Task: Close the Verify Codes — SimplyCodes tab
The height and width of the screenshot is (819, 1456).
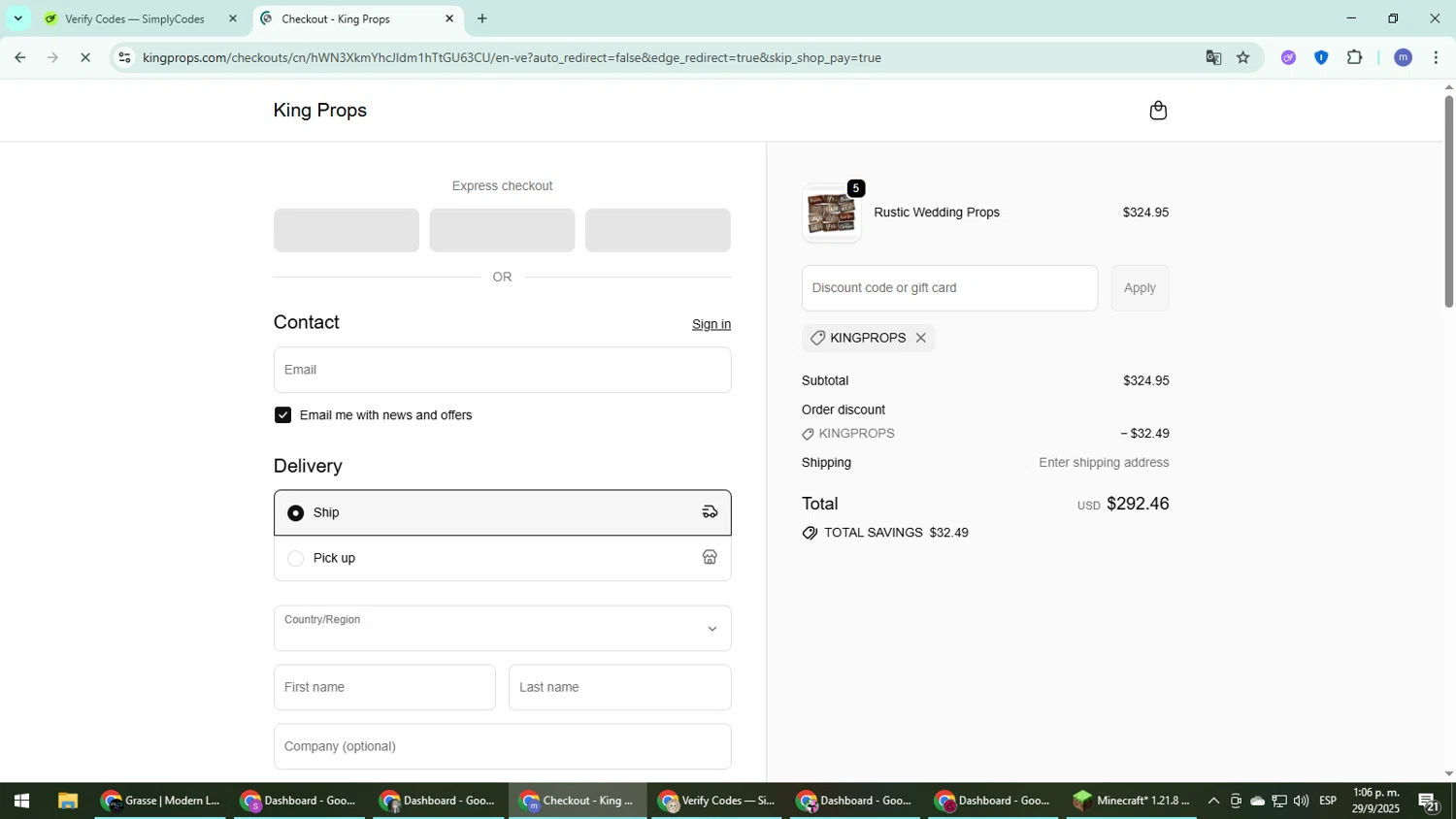Action: click(x=232, y=18)
